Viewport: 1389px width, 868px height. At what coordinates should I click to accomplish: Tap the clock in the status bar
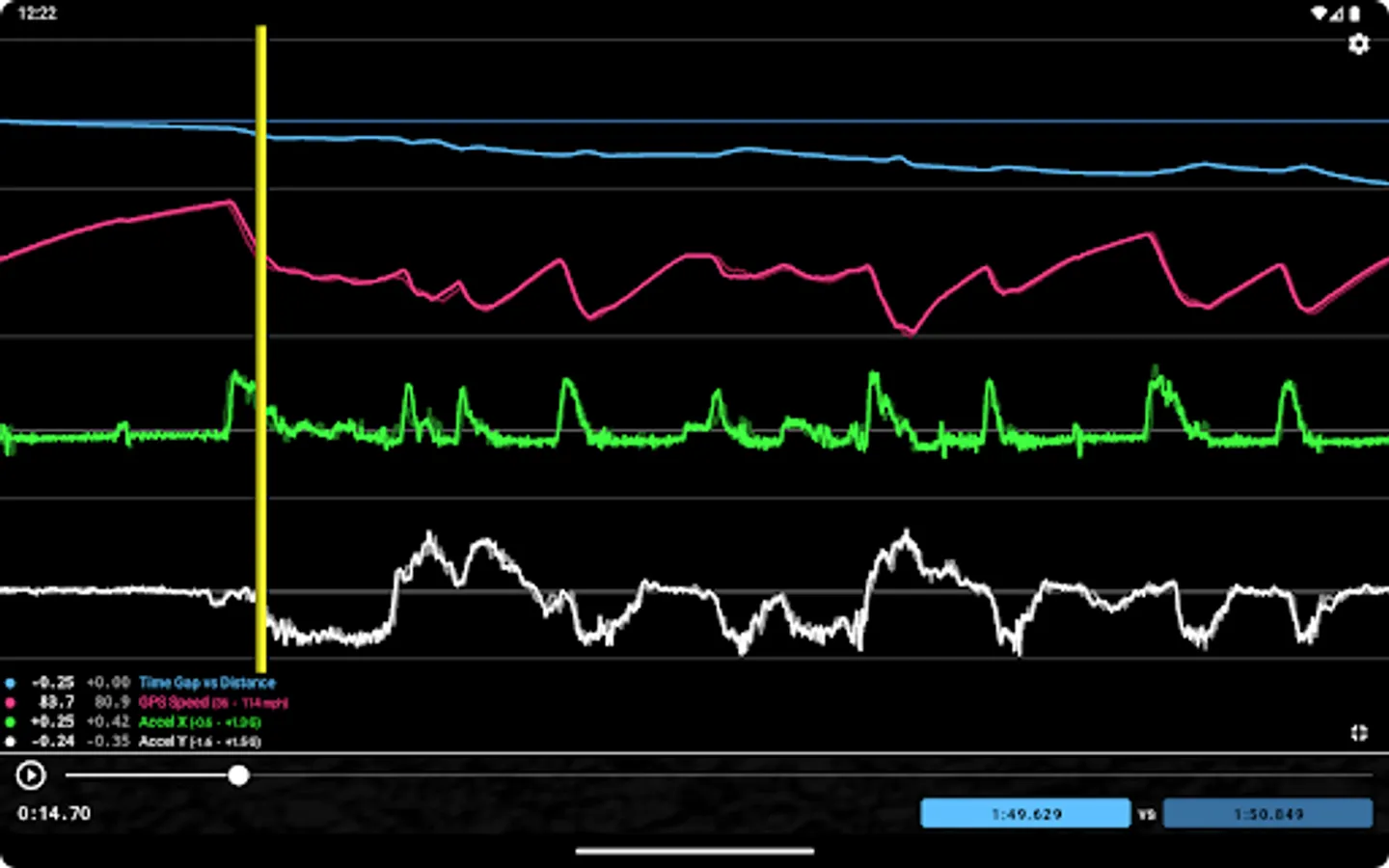39,14
